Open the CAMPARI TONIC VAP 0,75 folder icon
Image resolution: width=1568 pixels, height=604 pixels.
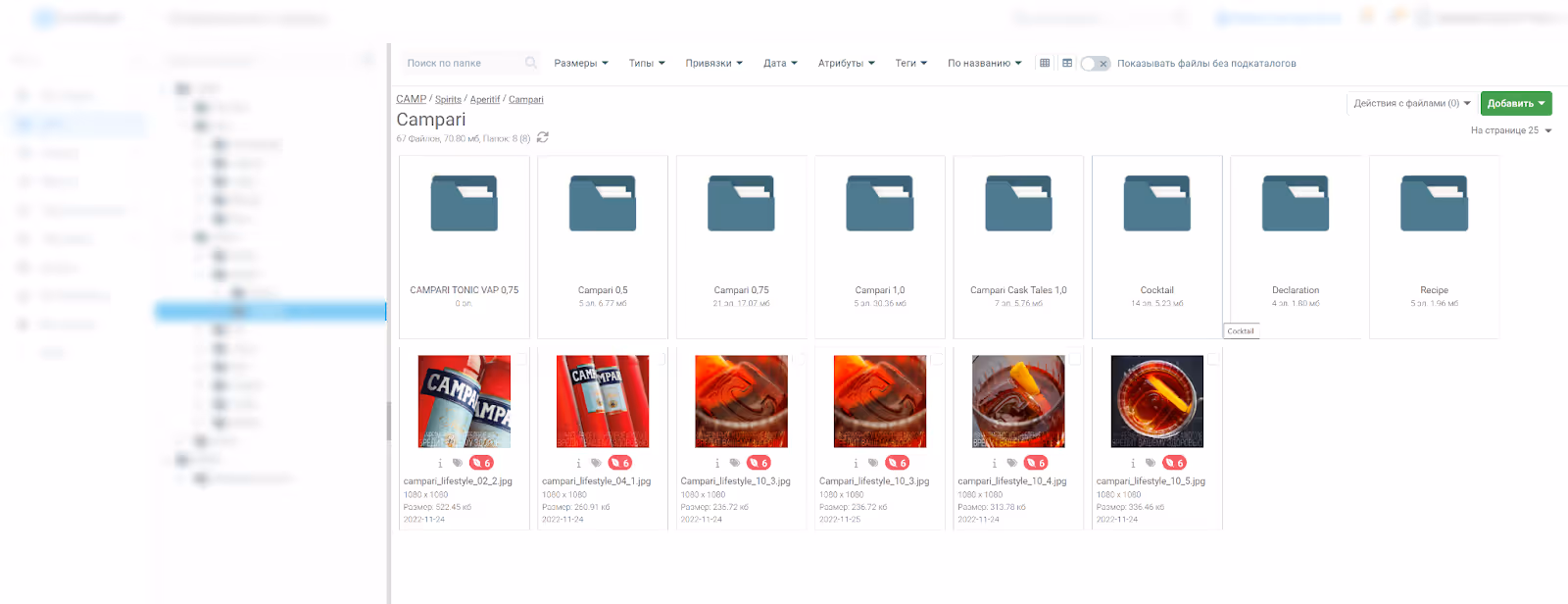pyautogui.click(x=465, y=203)
